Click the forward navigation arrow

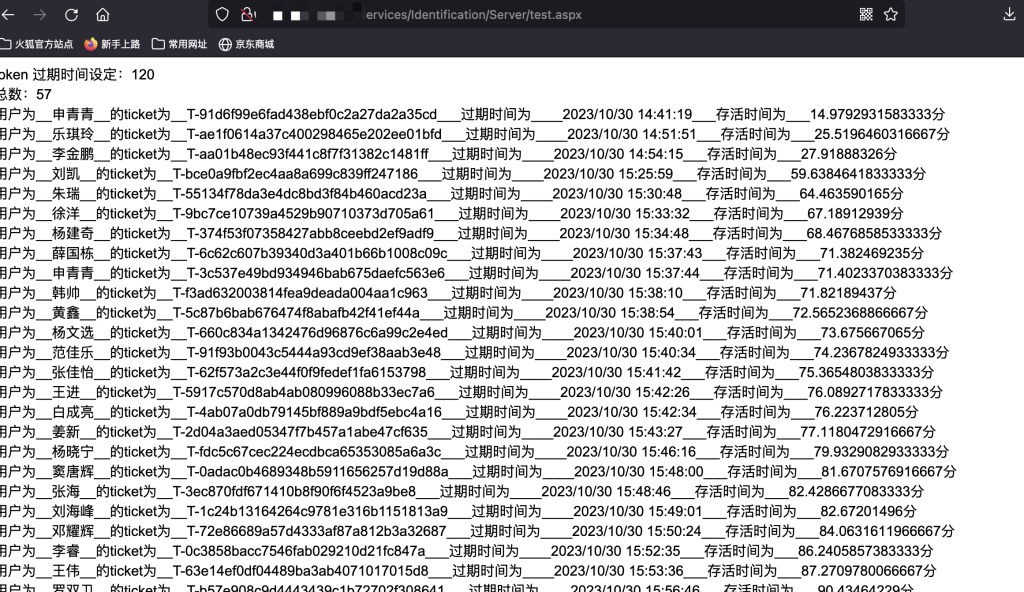point(40,15)
